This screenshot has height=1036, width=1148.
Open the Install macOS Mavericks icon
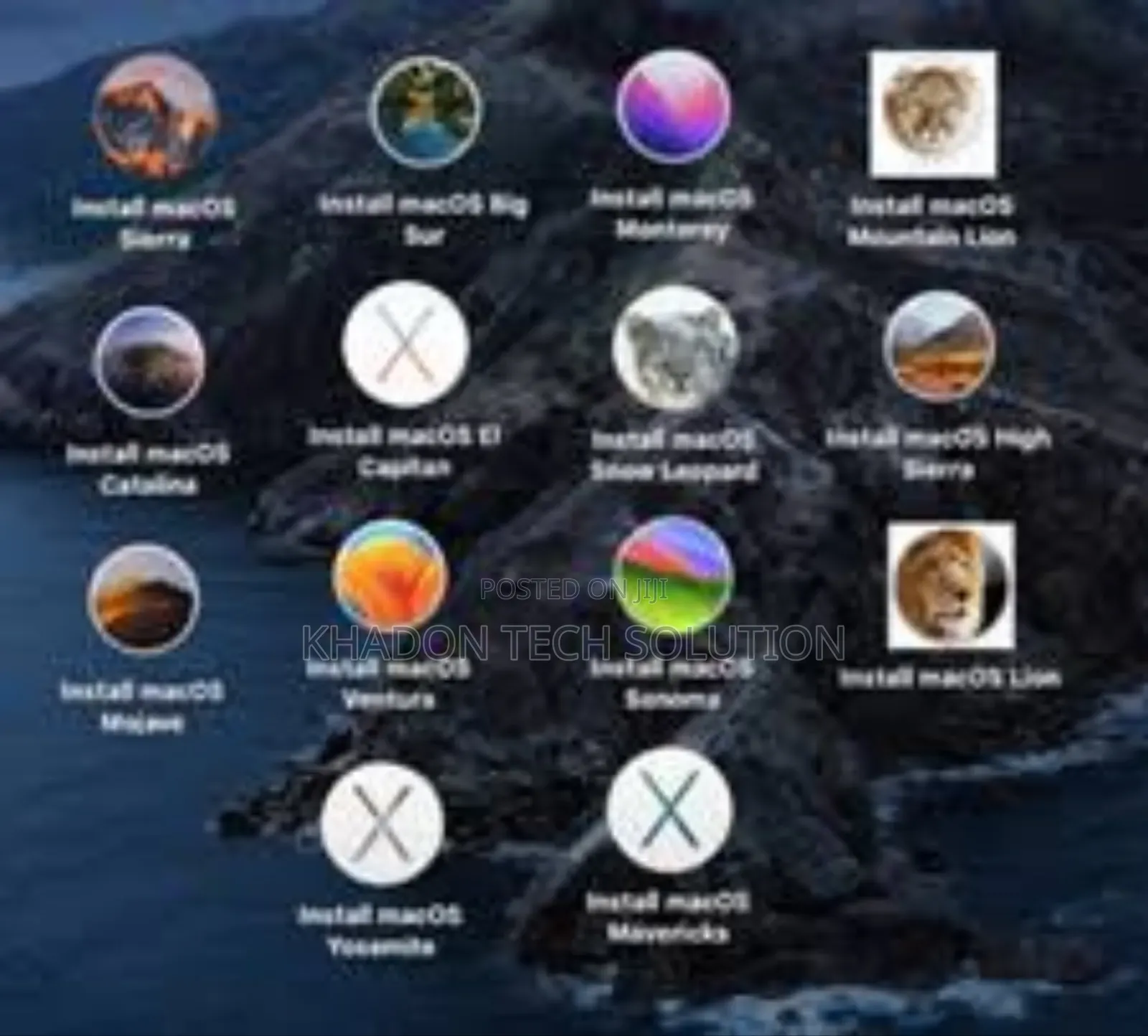[x=669, y=809]
